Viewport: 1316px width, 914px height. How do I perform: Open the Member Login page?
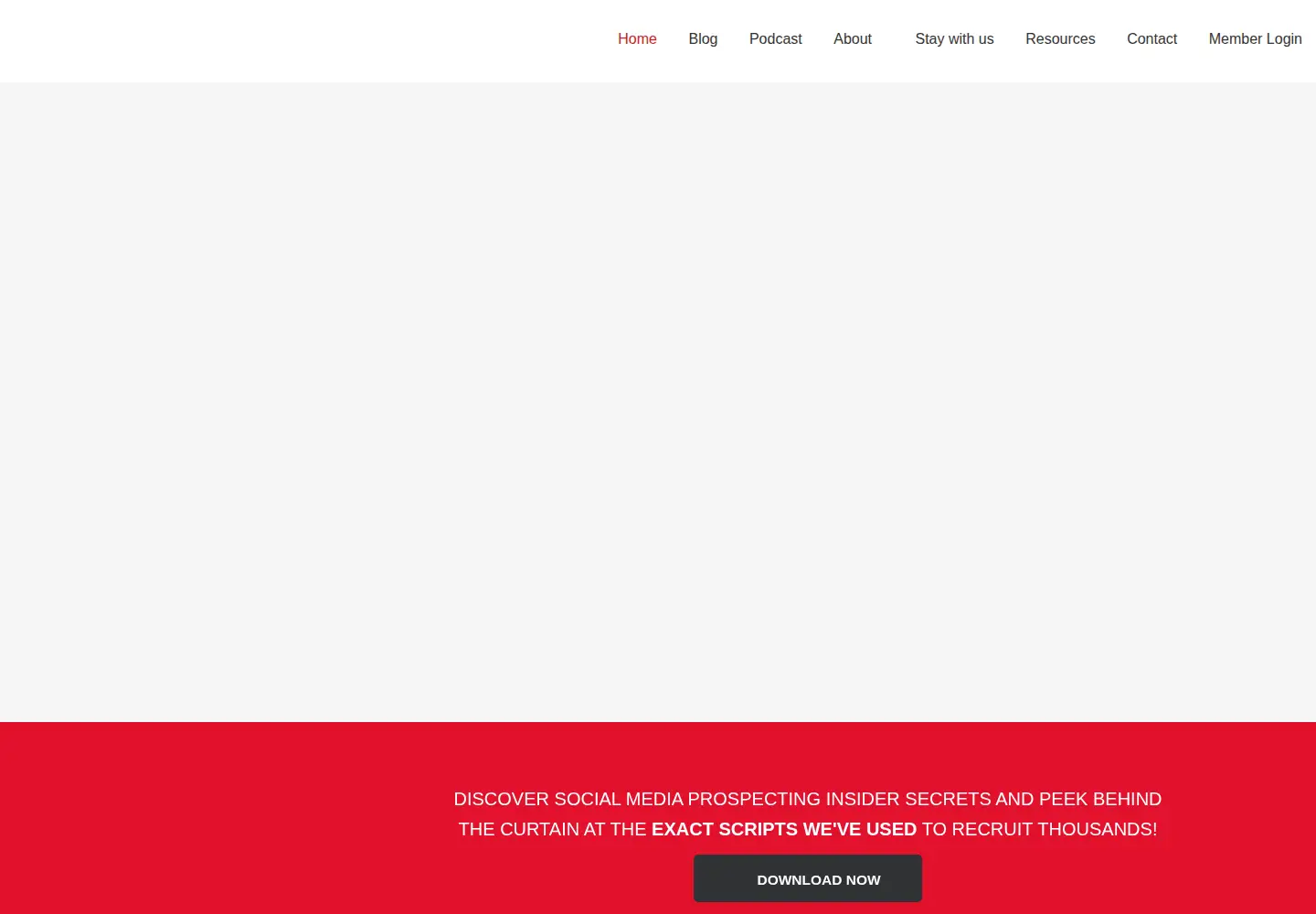(1255, 39)
